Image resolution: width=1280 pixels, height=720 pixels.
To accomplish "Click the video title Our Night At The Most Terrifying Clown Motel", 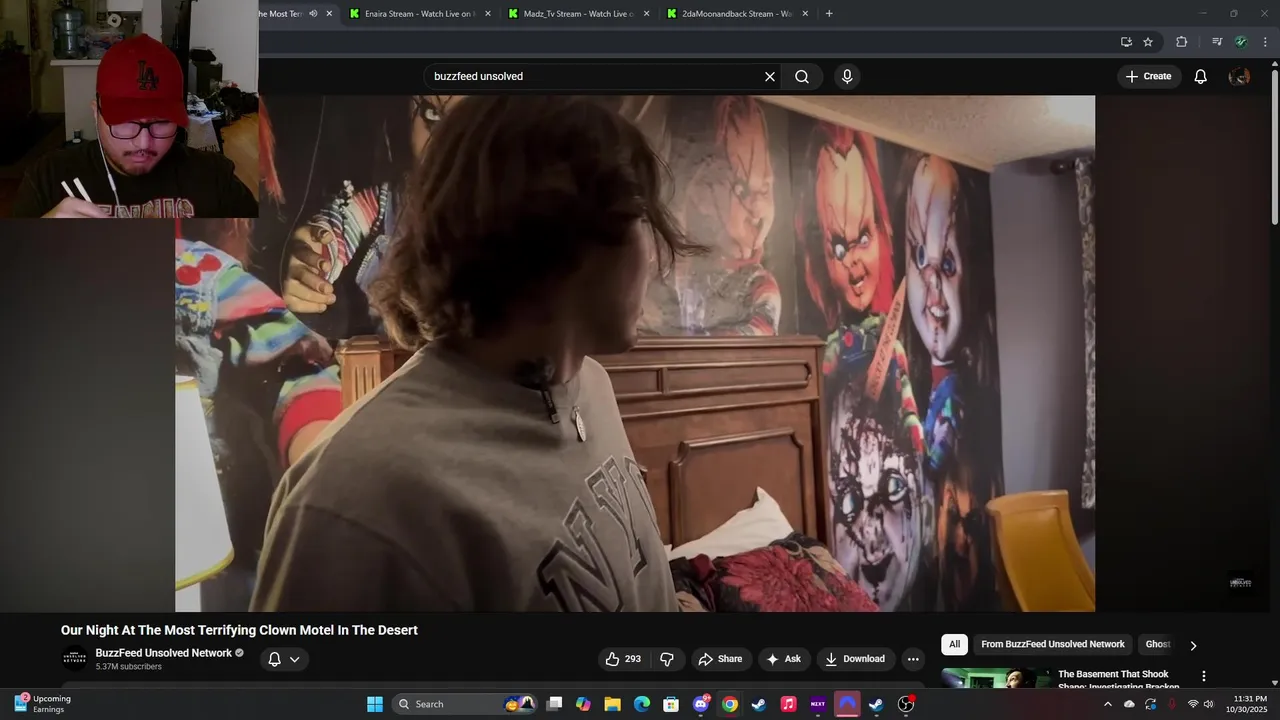I will (239, 630).
